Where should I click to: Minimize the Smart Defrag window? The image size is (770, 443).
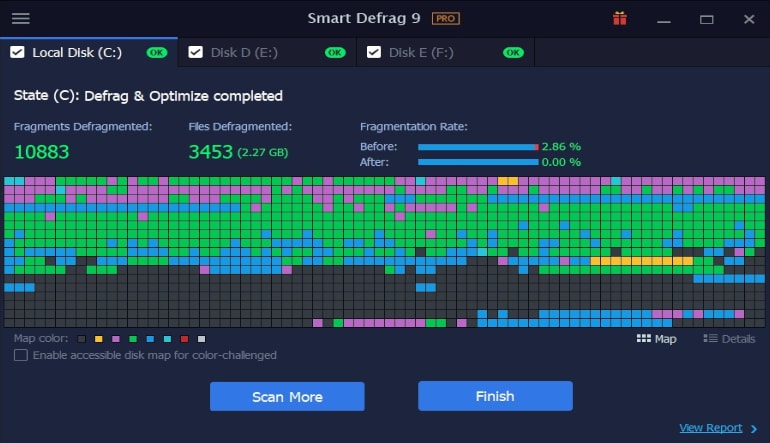[664, 20]
